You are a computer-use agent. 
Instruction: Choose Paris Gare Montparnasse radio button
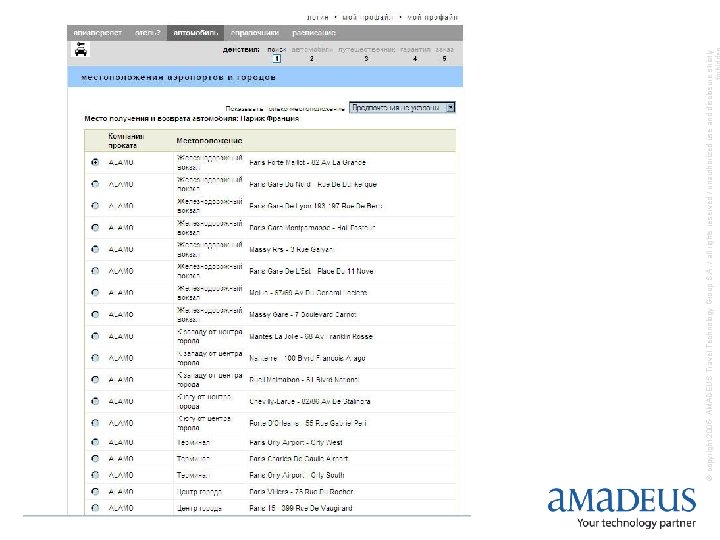(x=95, y=227)
